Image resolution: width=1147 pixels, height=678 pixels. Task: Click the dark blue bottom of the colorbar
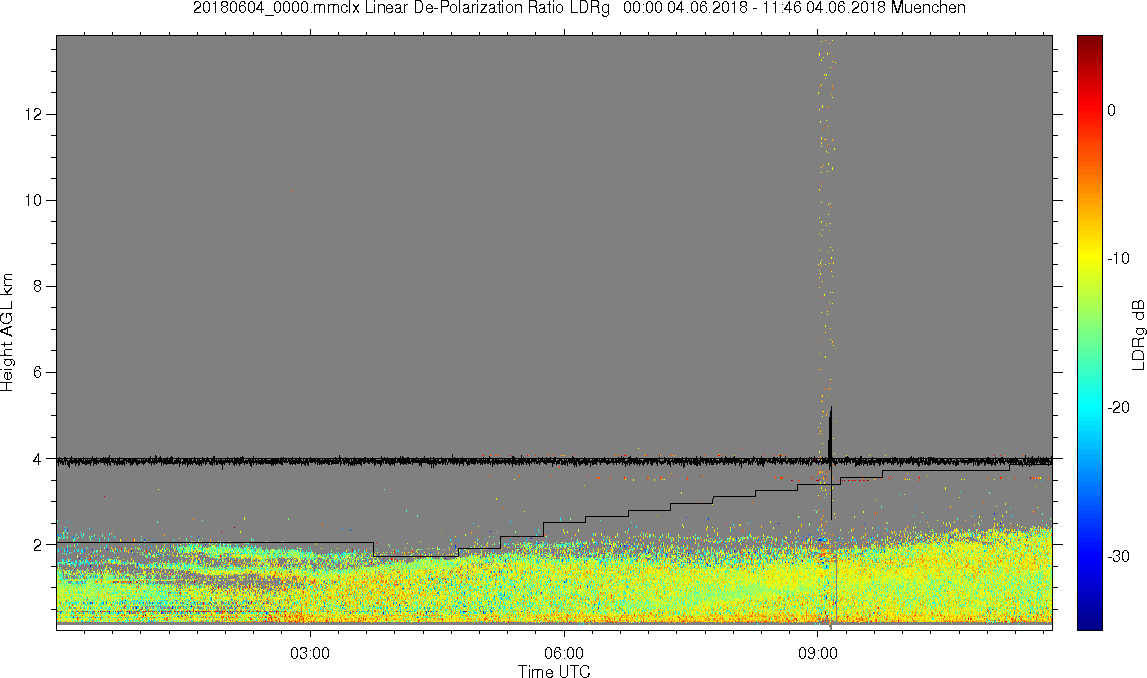click(1089, 622)
